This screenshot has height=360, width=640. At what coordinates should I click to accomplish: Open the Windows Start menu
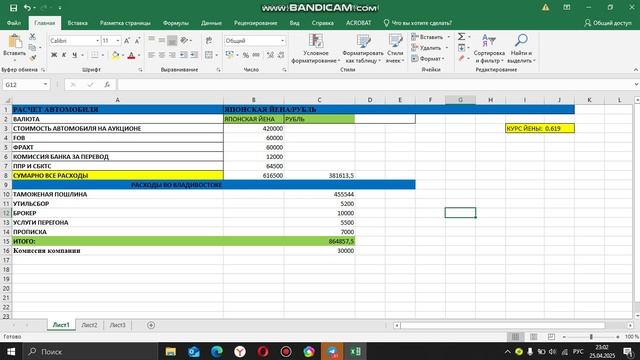11,351
